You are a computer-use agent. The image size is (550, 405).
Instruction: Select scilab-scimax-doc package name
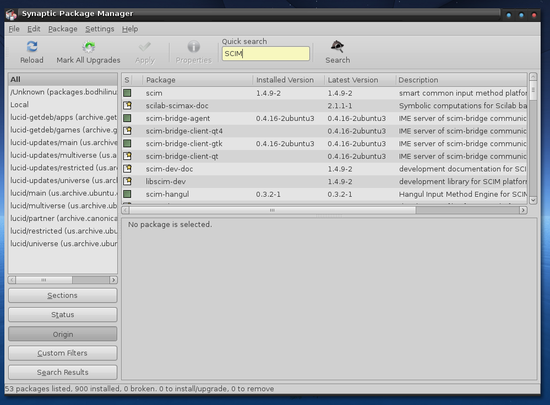pyautogui.click(x=177, y=106)
